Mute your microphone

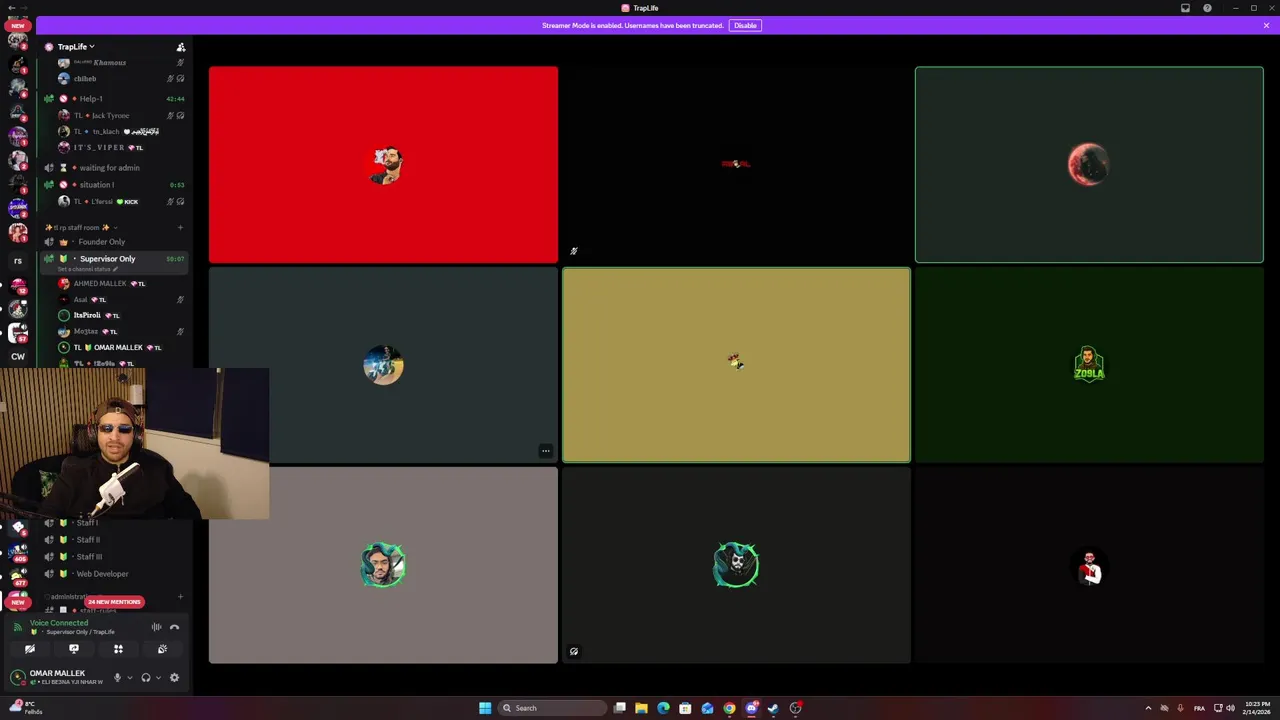[x=117, y=677]
